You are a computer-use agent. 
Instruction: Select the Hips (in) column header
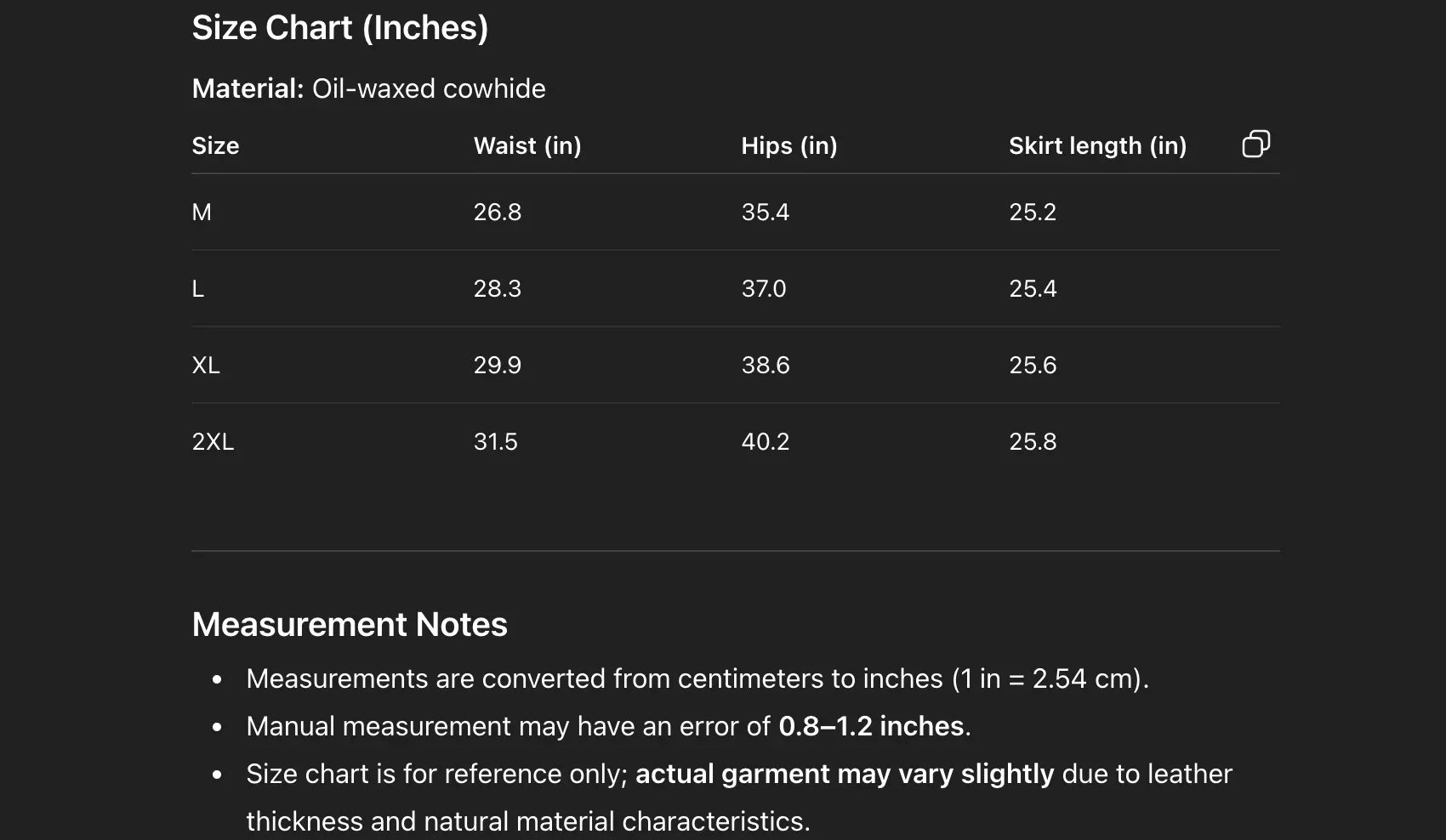[x=788, y=146]
